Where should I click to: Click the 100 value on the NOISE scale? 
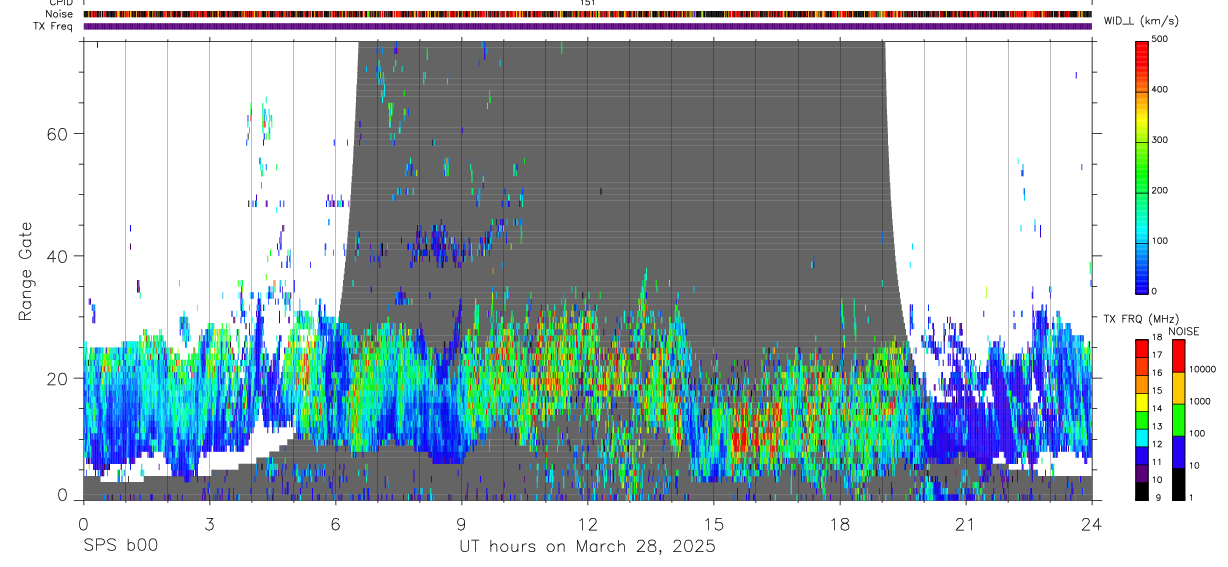click(x=1198, y=433)
